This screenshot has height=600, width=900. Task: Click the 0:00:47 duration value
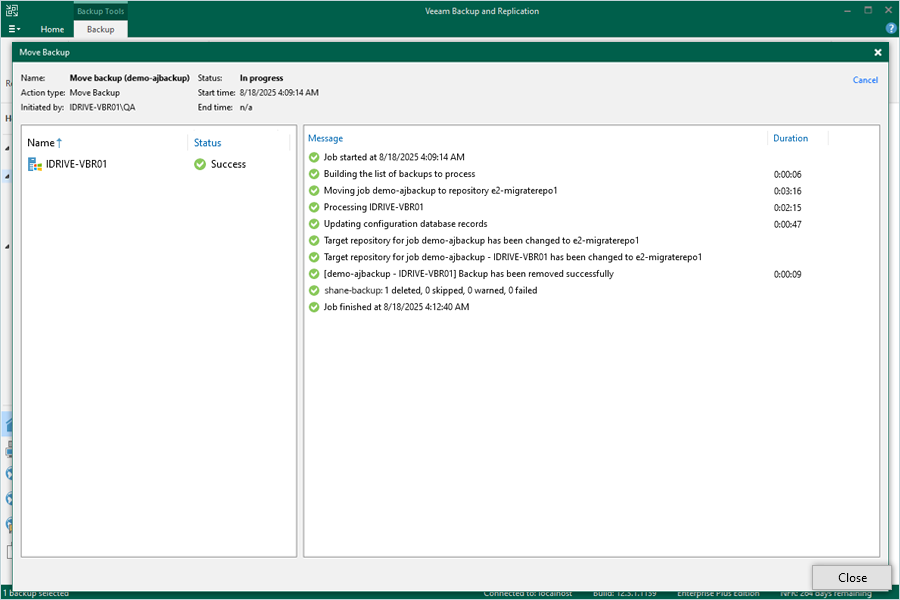(x=788, y=224)
